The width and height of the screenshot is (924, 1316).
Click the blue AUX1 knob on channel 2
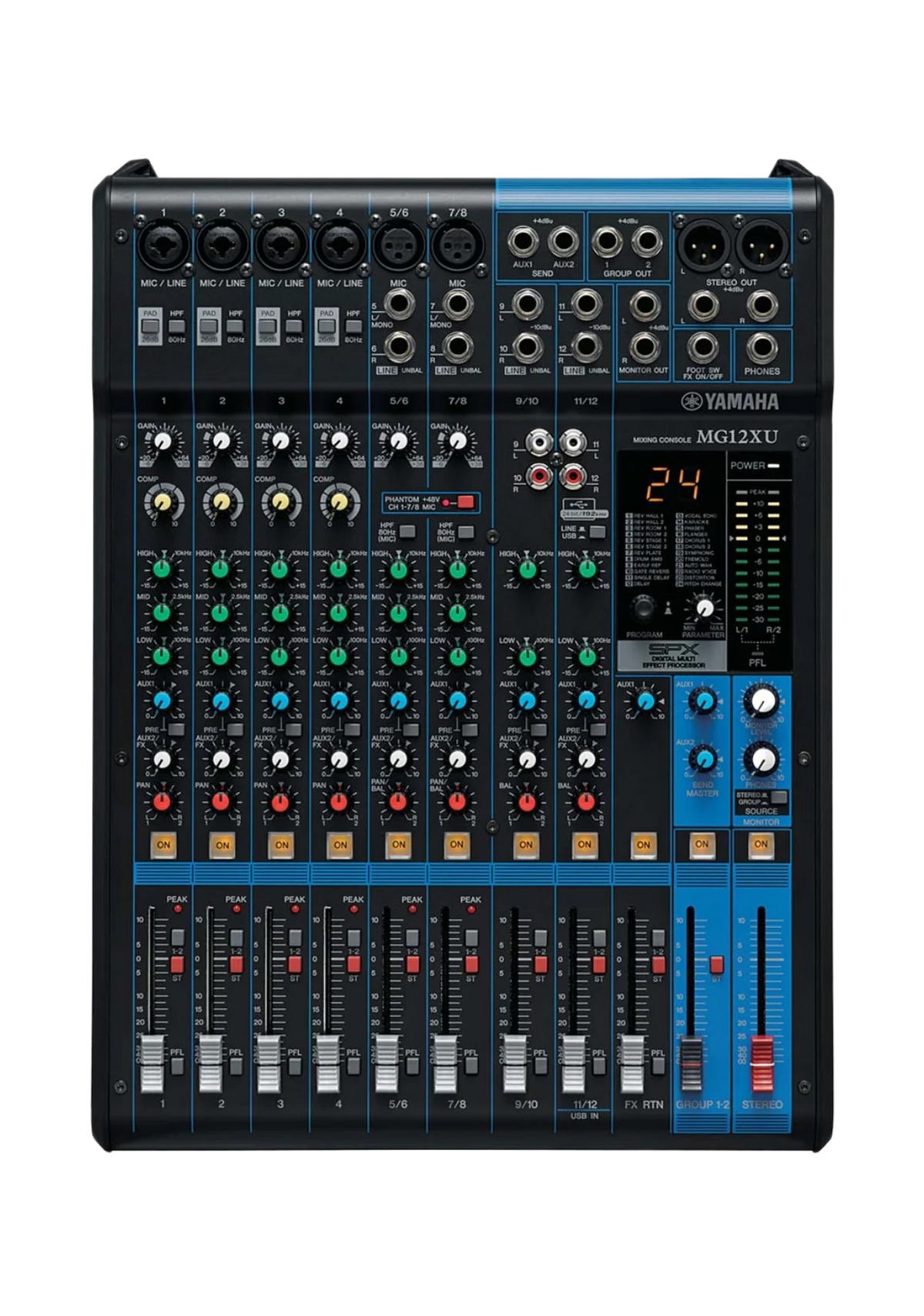[x=221, y=701]
